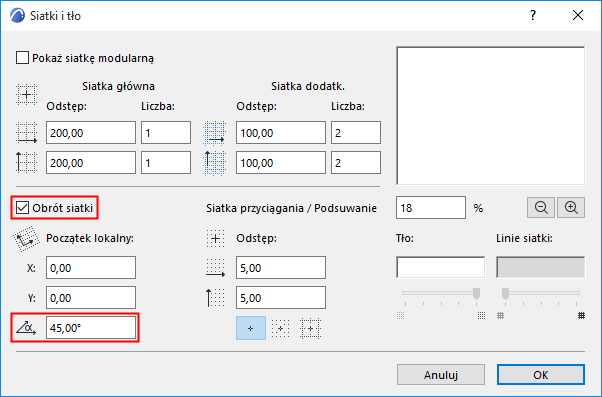Click the faint grid icon under Linie siatki slider
Viewport: 602px width, 397px height.
pyautogui.click(x=500, y=316)
